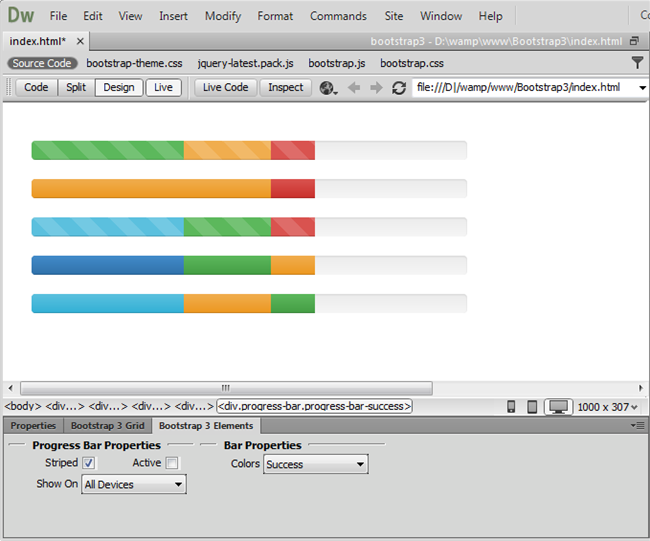Open the View menu
This screenshot has width=650, height=541.
click(x=130, y=16)
